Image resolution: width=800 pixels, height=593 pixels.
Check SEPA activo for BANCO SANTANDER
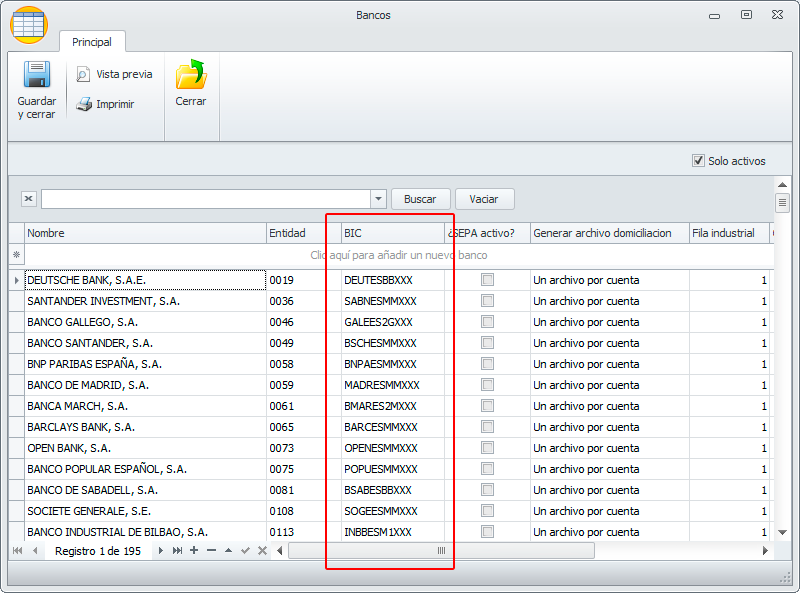click(487, 342)
